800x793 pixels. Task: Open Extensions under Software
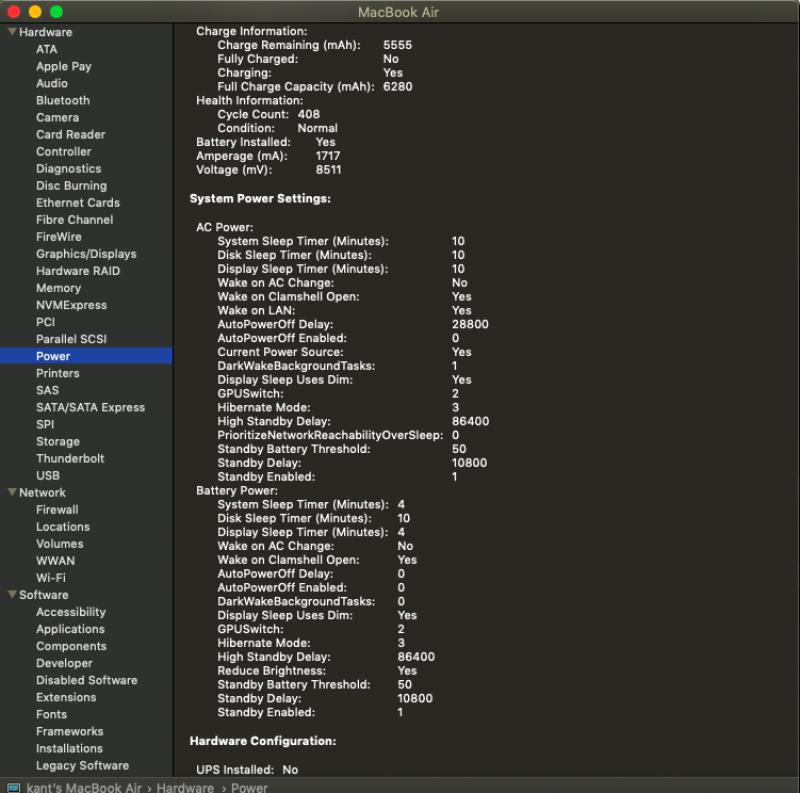[66, 697]
